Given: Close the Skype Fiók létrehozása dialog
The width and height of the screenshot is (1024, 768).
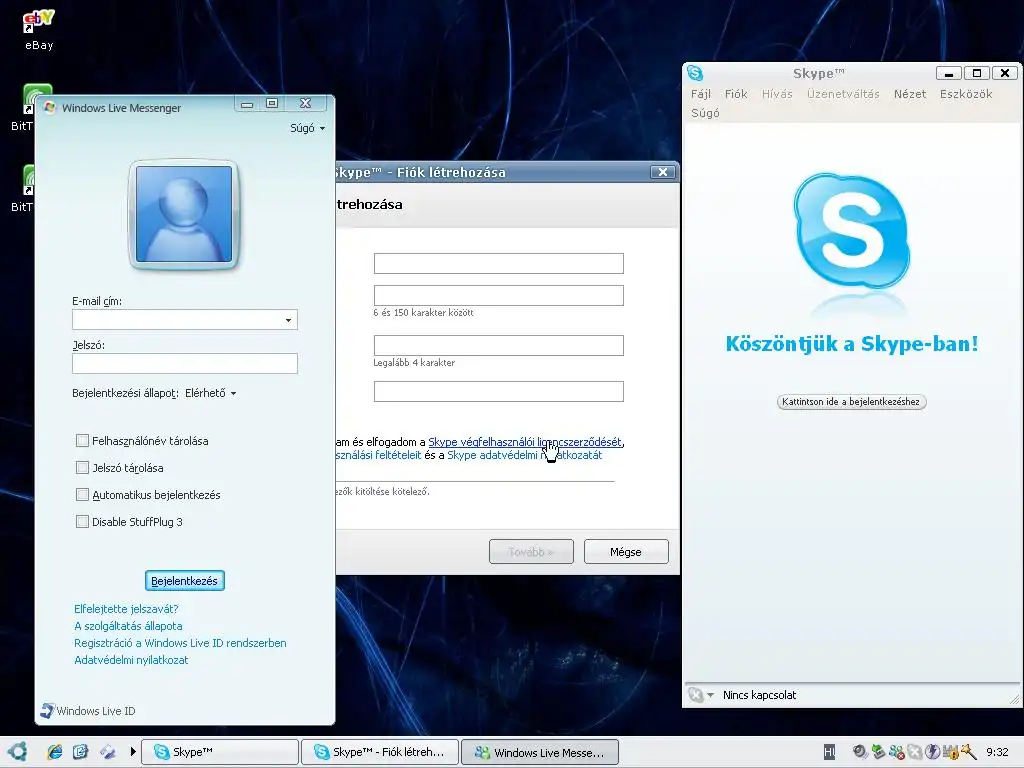Looking at the screenshot, I should pyautogui.click(x=663, y=172).
